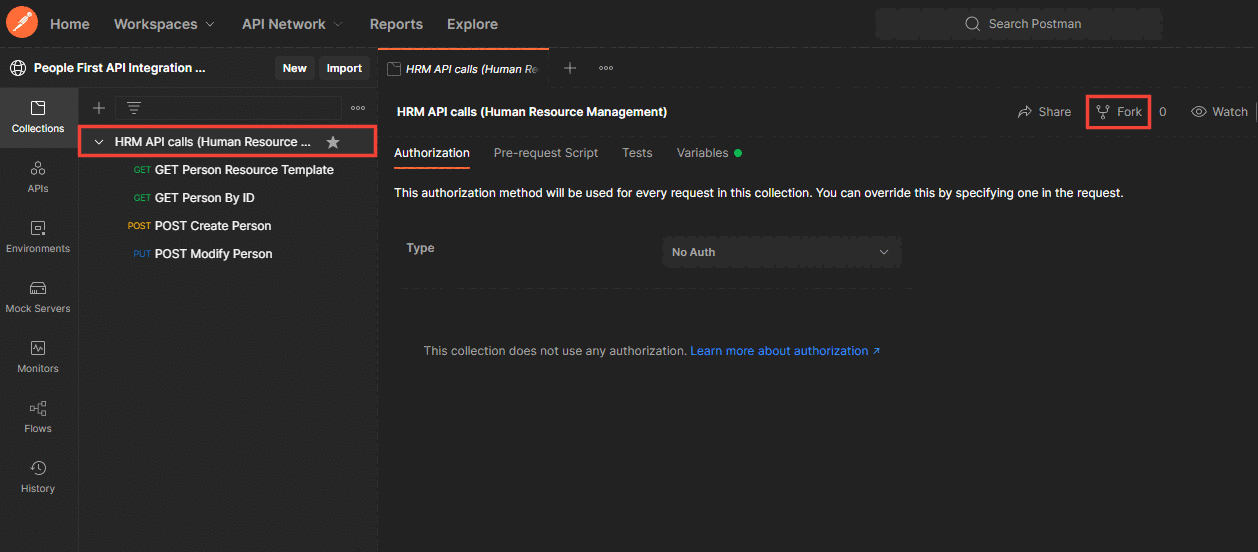
Task: Open Monitors in the sidebar
Action: pyautogui.click(x=38, y=357)
